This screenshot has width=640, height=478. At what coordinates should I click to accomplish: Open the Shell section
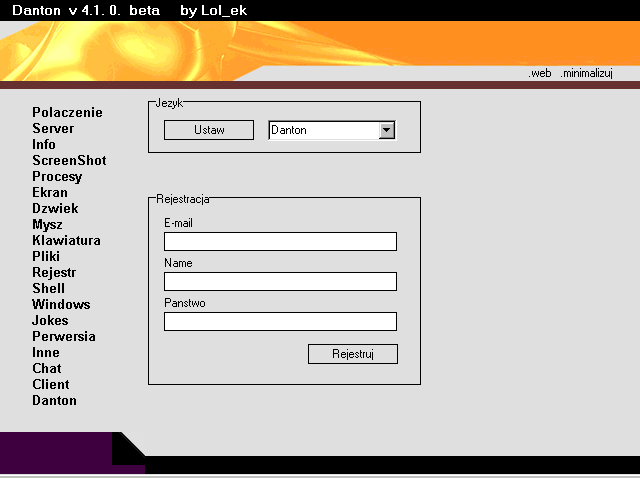[48, 289]
